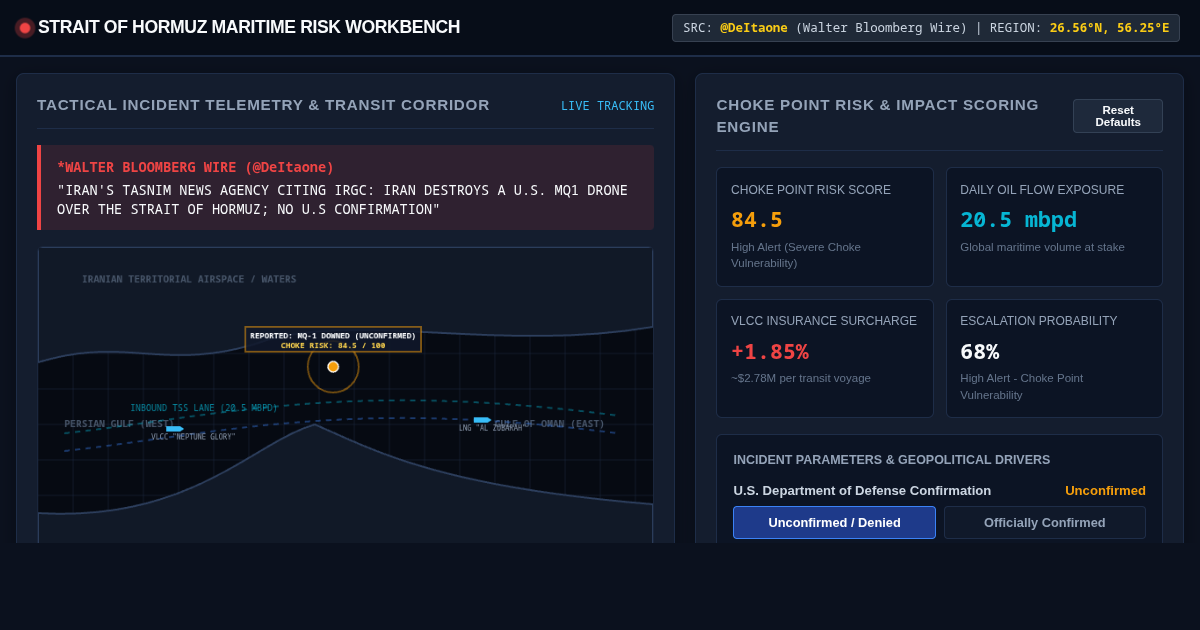
Task: Click the orange Unconfirmed status text
Action: coord(1105,490)
